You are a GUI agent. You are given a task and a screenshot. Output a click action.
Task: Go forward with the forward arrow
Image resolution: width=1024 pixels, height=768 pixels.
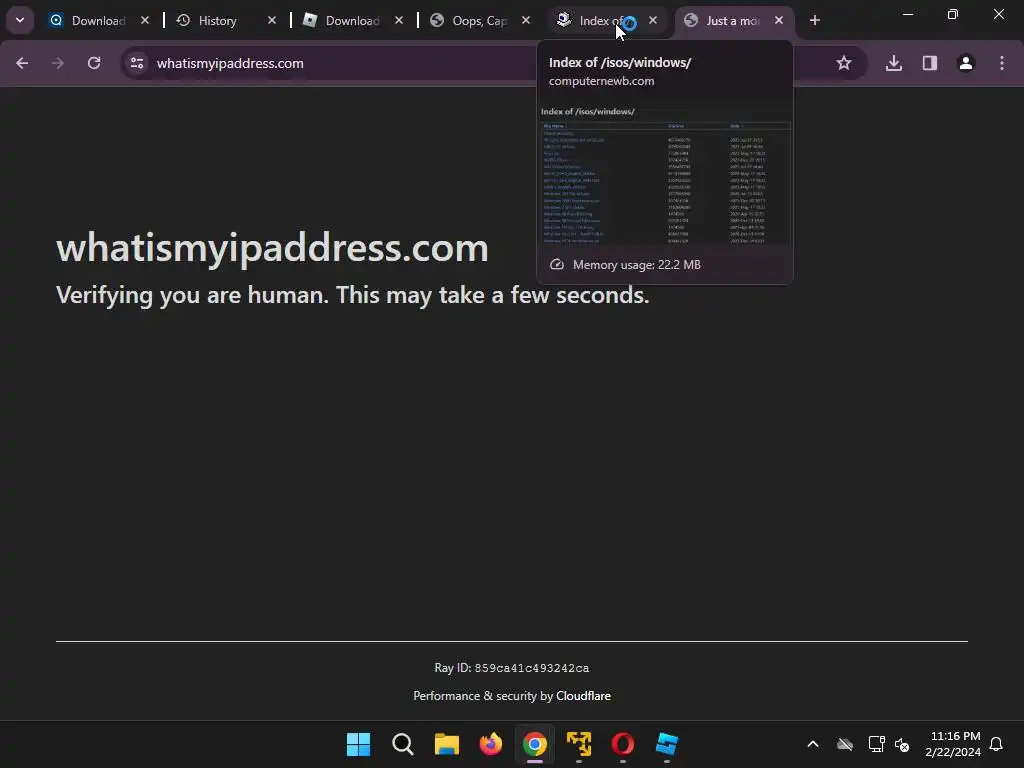coord(58,63)
